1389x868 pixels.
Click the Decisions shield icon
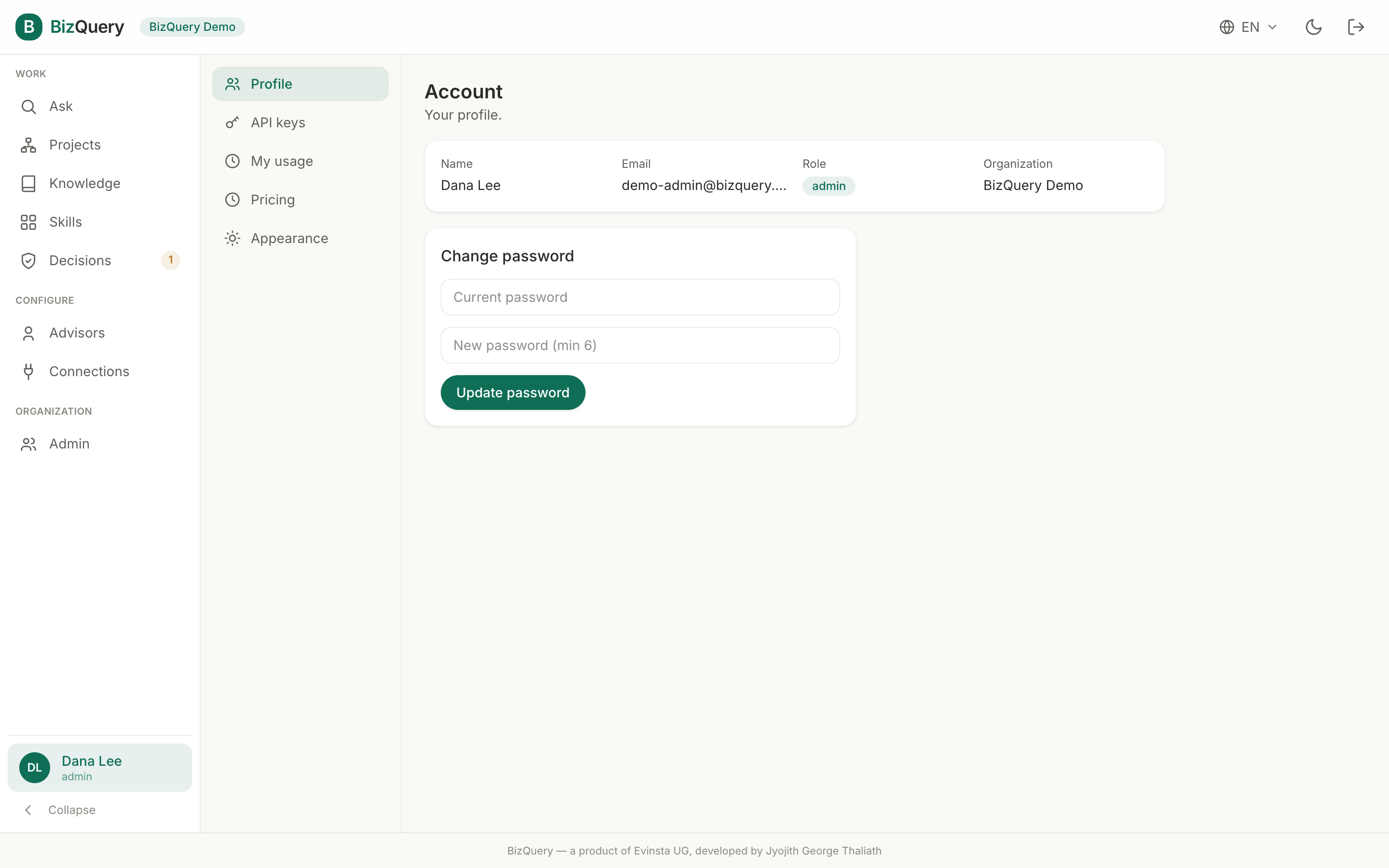(x=28, y=260)
